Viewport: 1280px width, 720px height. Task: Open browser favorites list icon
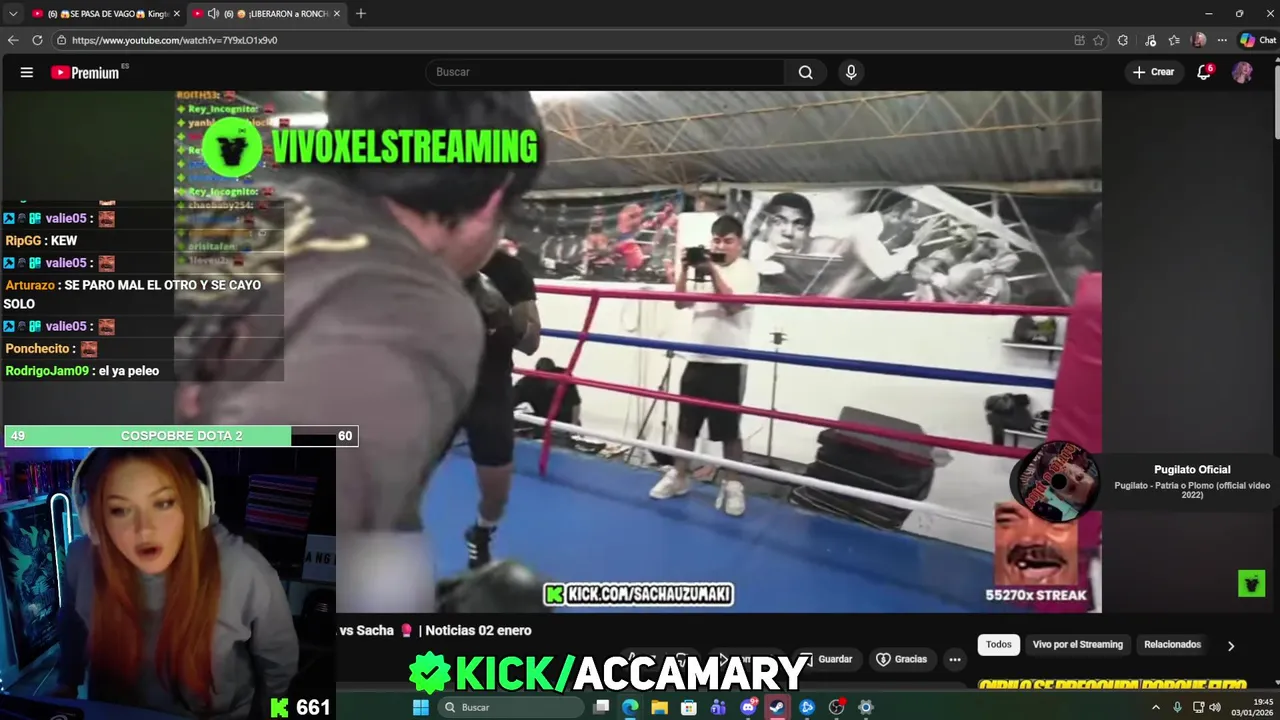point(1174,40)
